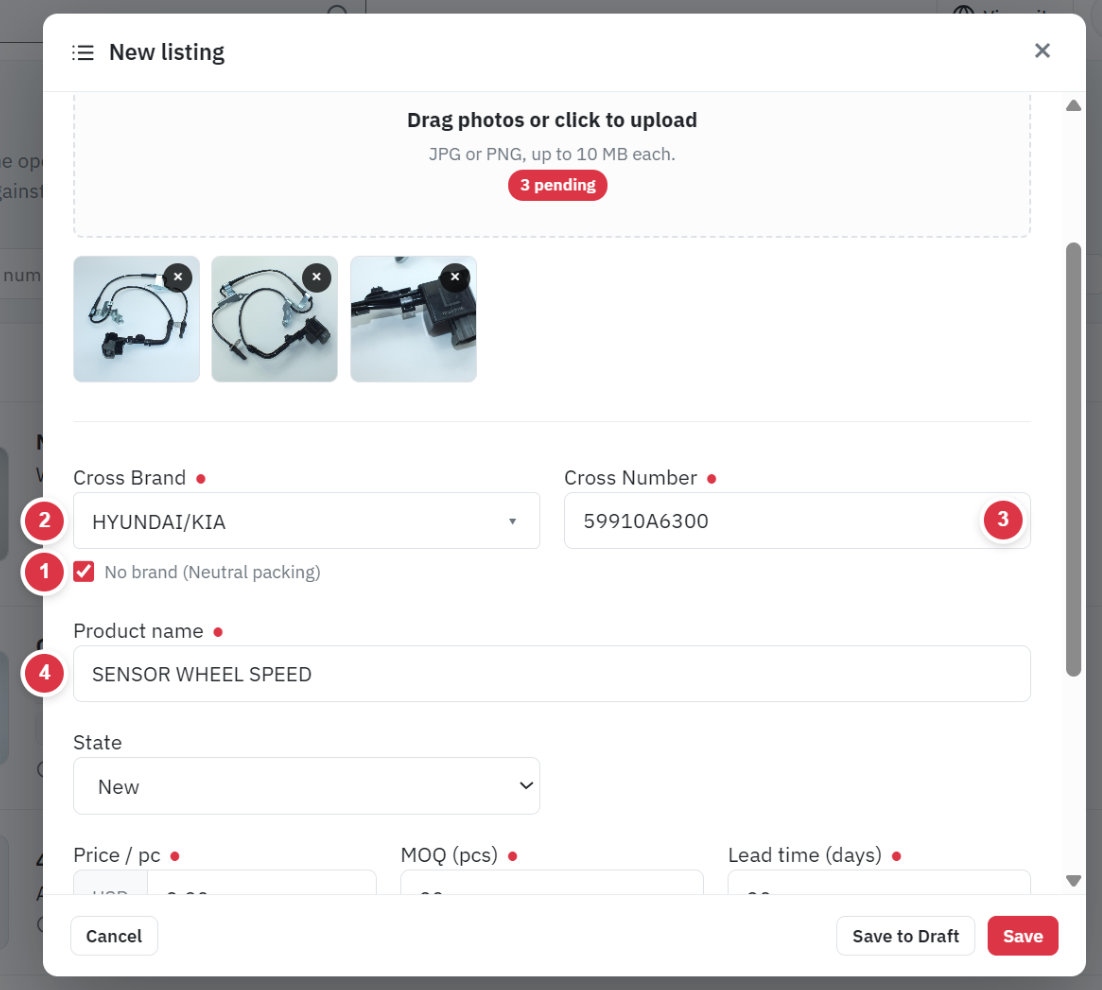The height and width of the screenshot is (990, 1102).
Task: Click the 'MOQ (pcs)' label
Action: [449, 855]
